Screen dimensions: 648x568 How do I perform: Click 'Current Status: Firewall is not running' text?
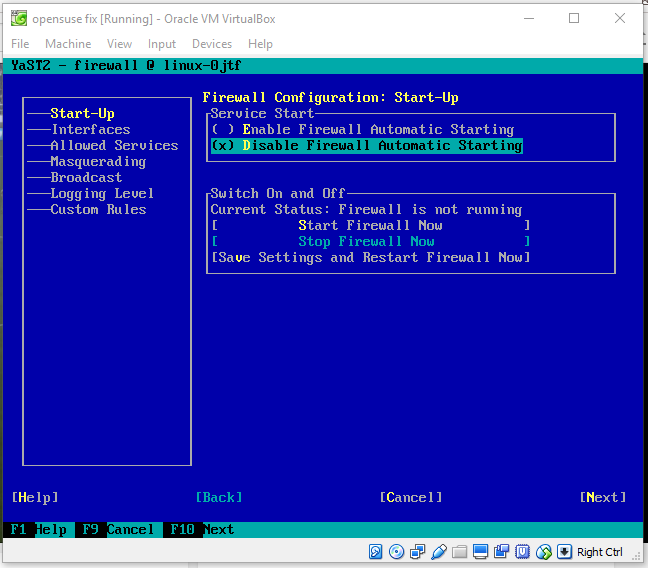(366, 210)
